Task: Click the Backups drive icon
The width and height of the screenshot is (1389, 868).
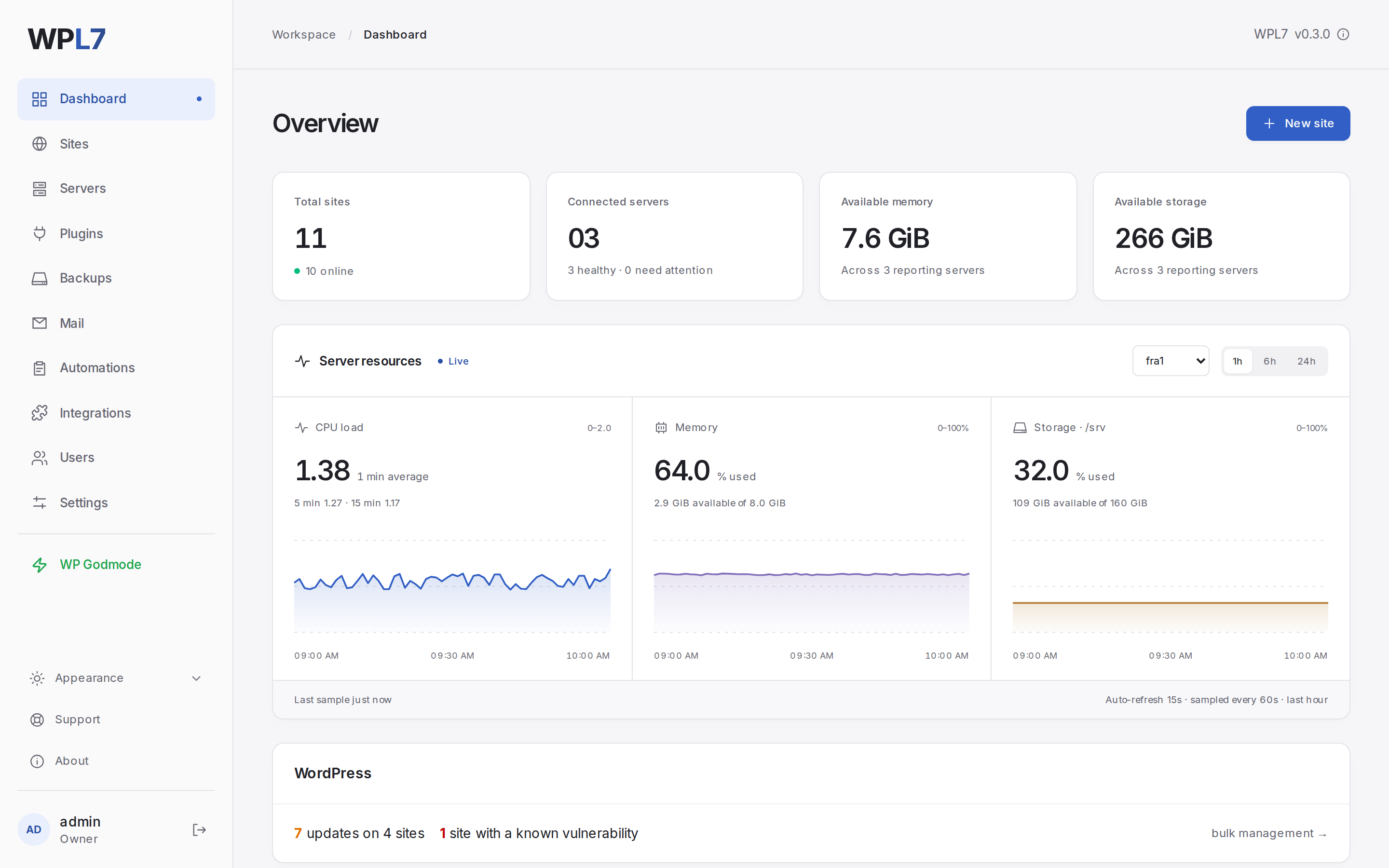Action: coord(39,278)
